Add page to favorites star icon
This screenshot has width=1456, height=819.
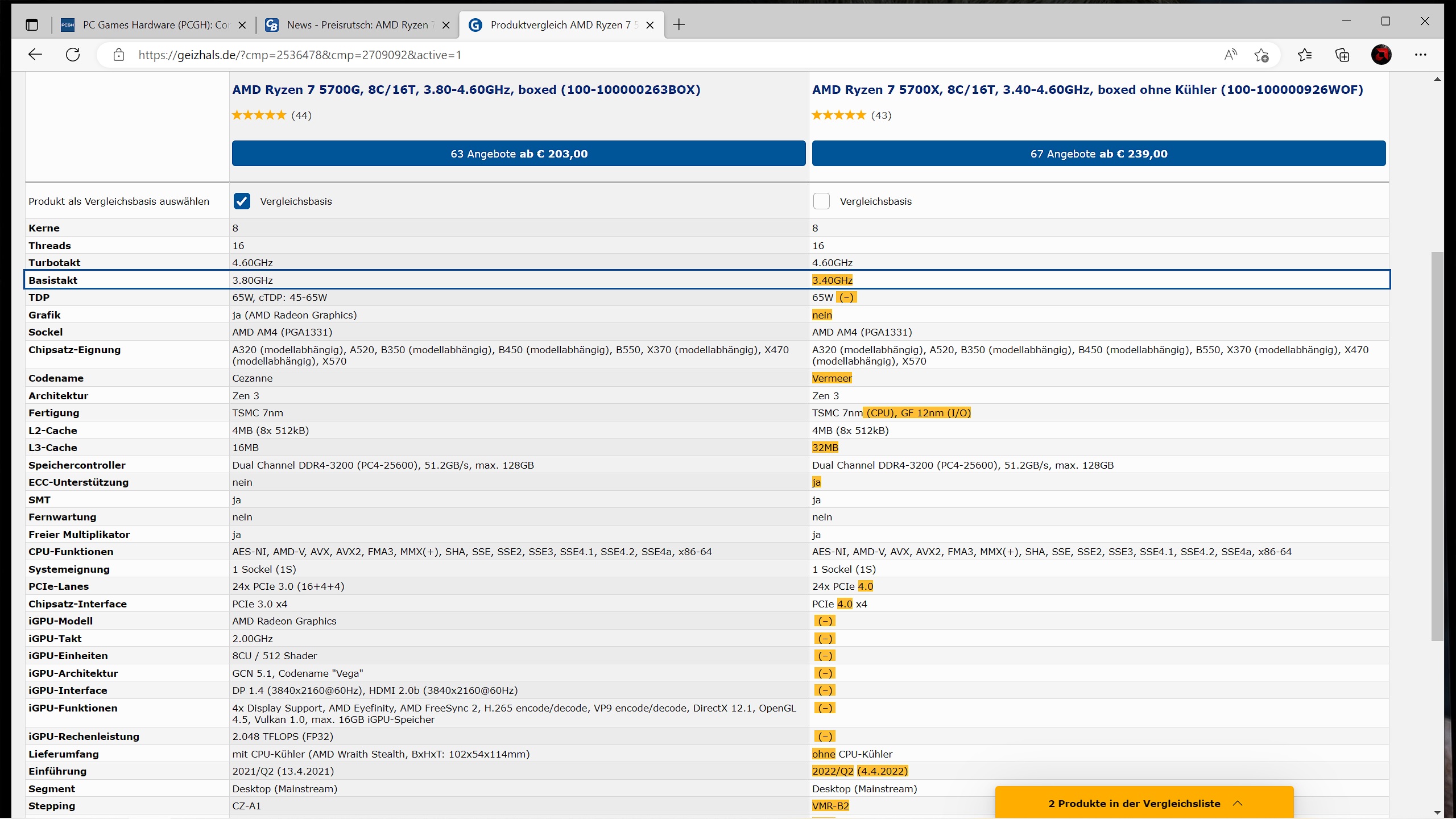1261,55
